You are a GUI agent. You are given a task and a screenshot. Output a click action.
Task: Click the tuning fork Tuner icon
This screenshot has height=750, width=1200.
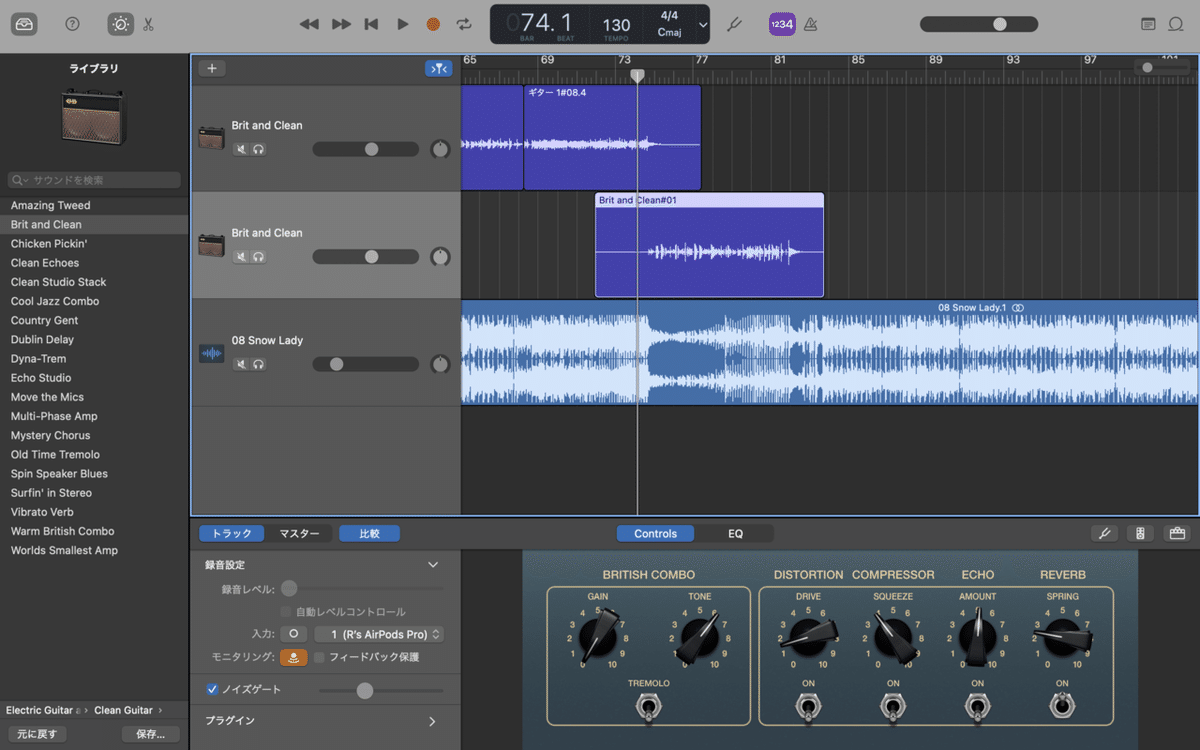pyautogui.click(x=734, y=24)
